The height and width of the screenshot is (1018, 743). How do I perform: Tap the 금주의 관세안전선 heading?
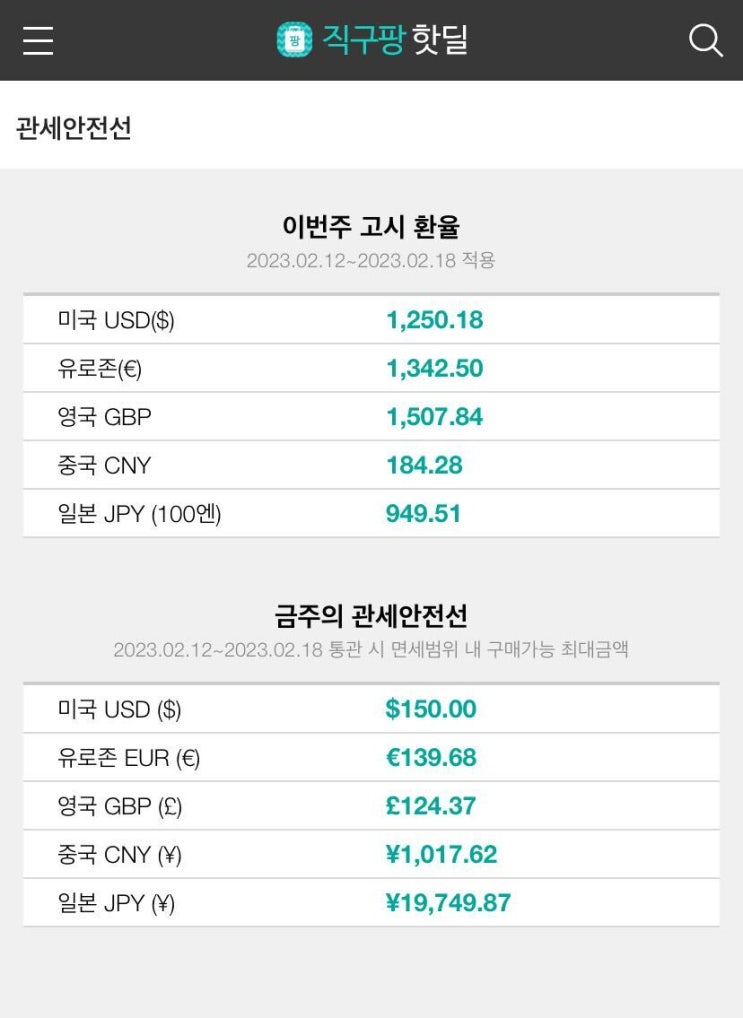pyautogui.click(x=371, y=615)
